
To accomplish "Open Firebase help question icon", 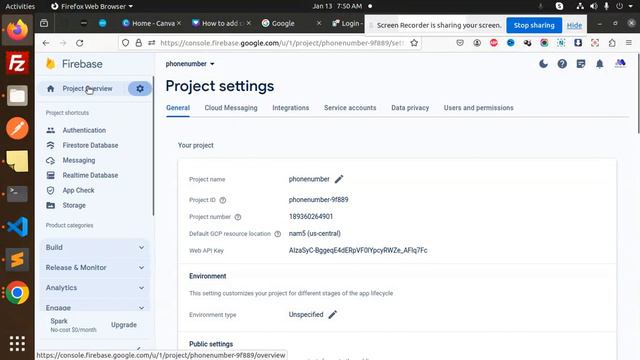I will (x=562, y=64).
